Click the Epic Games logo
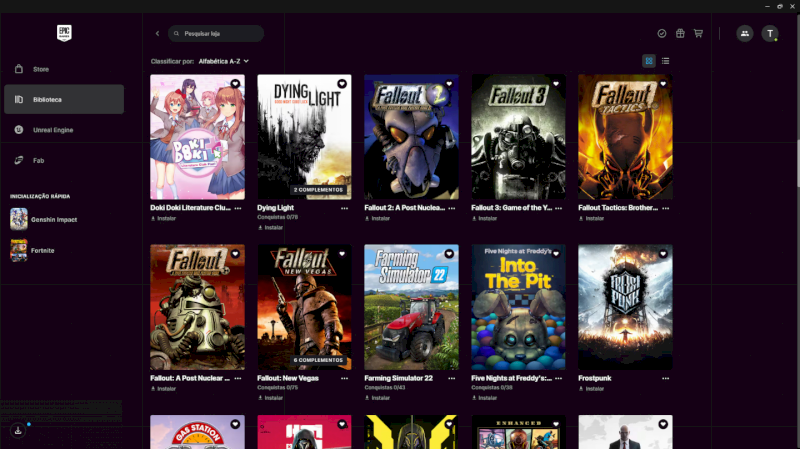 click(x=64, y=32)
